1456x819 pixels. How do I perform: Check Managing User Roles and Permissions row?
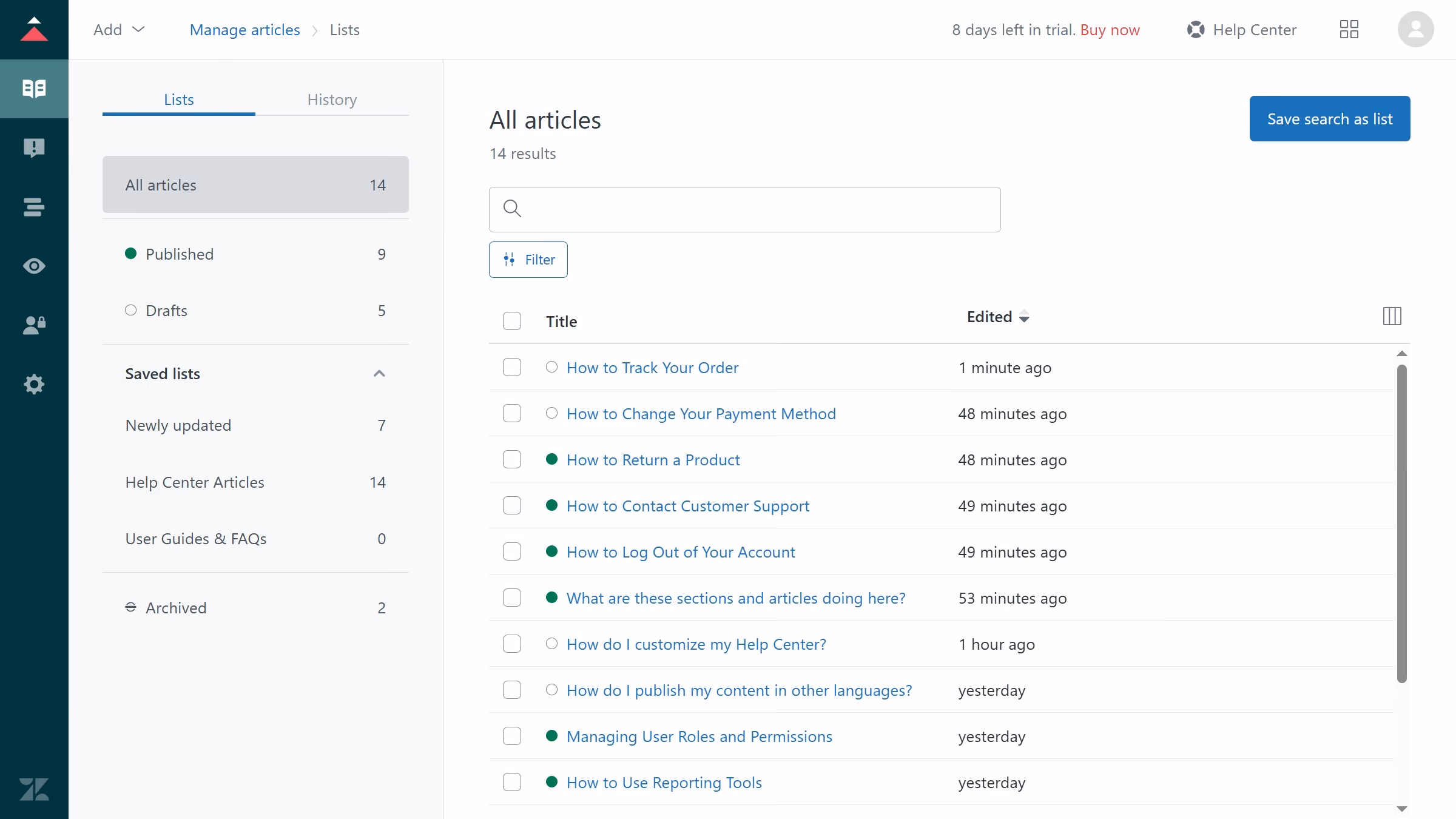(512, 736)
